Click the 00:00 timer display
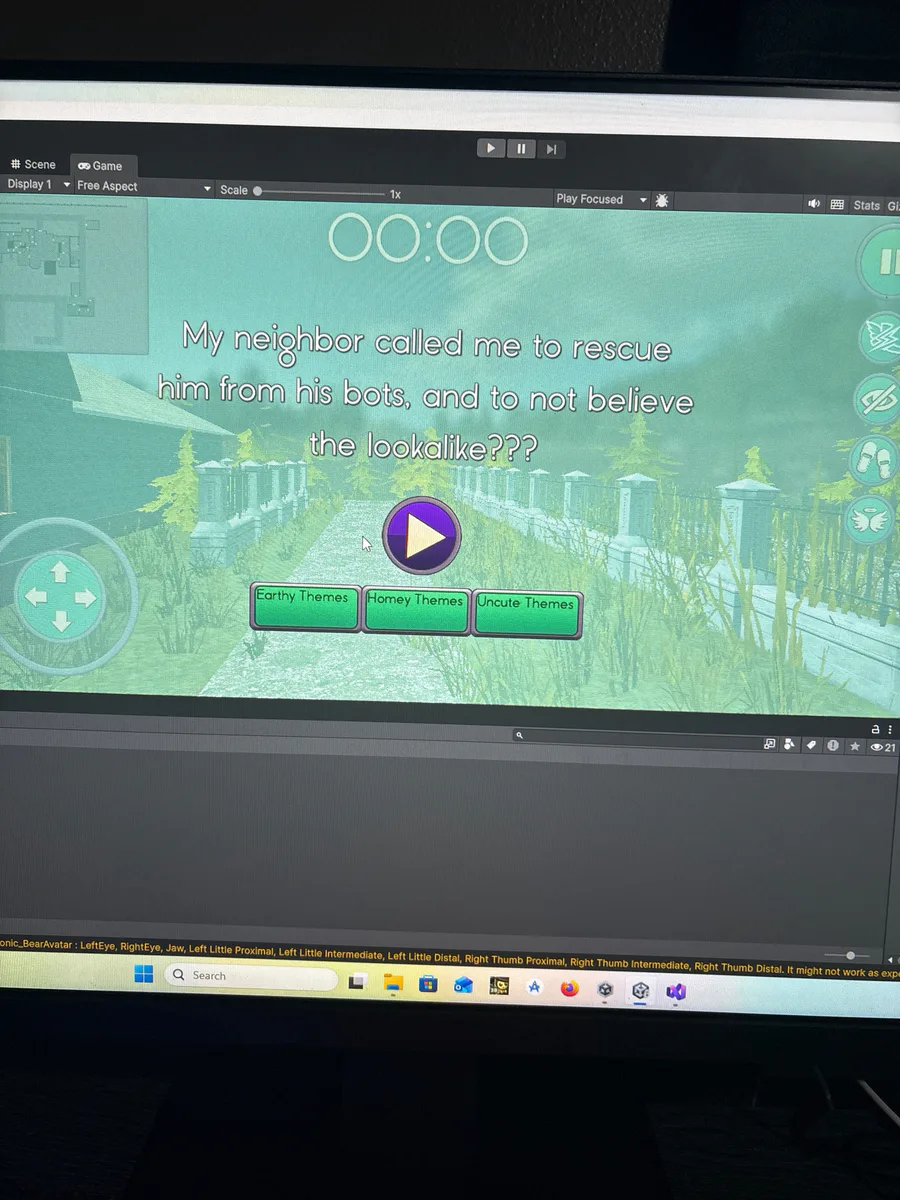 point(428,240)
